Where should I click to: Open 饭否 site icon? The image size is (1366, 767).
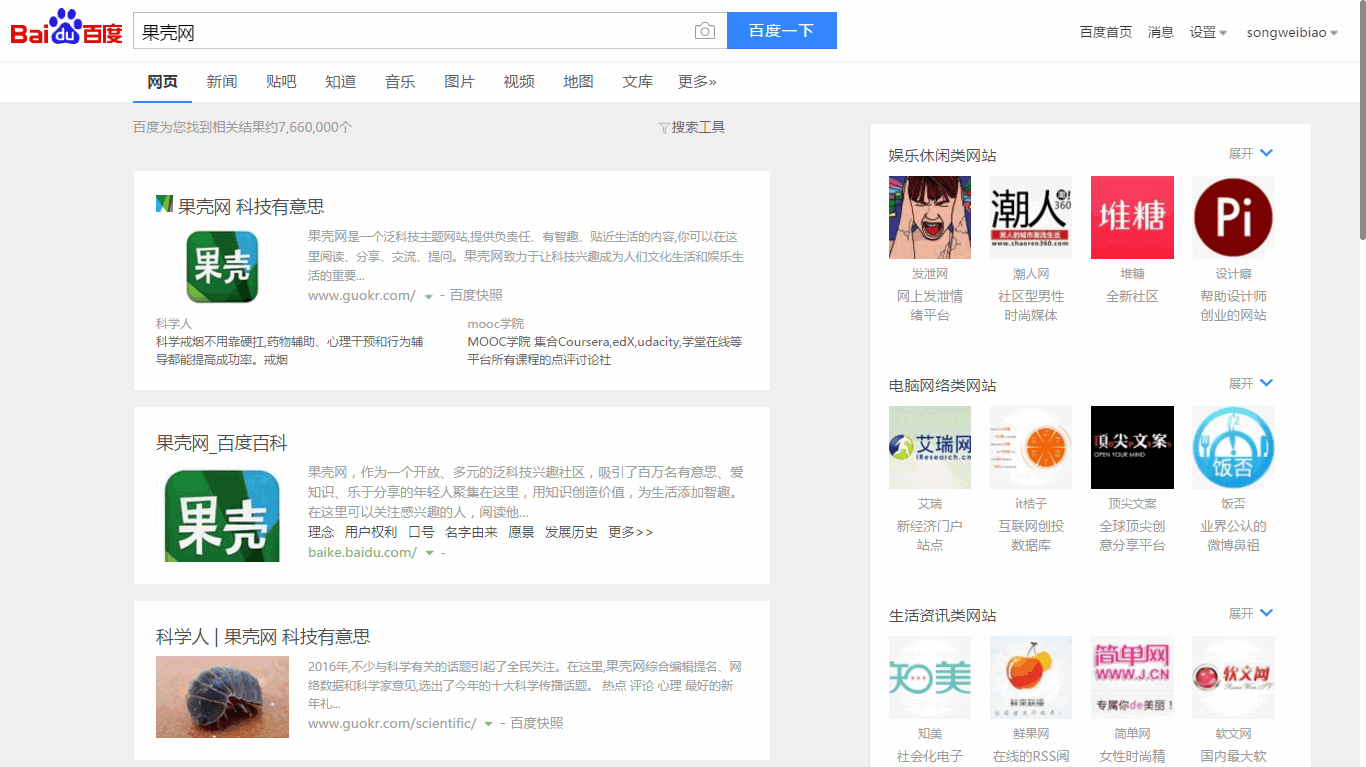(1233, 447)
